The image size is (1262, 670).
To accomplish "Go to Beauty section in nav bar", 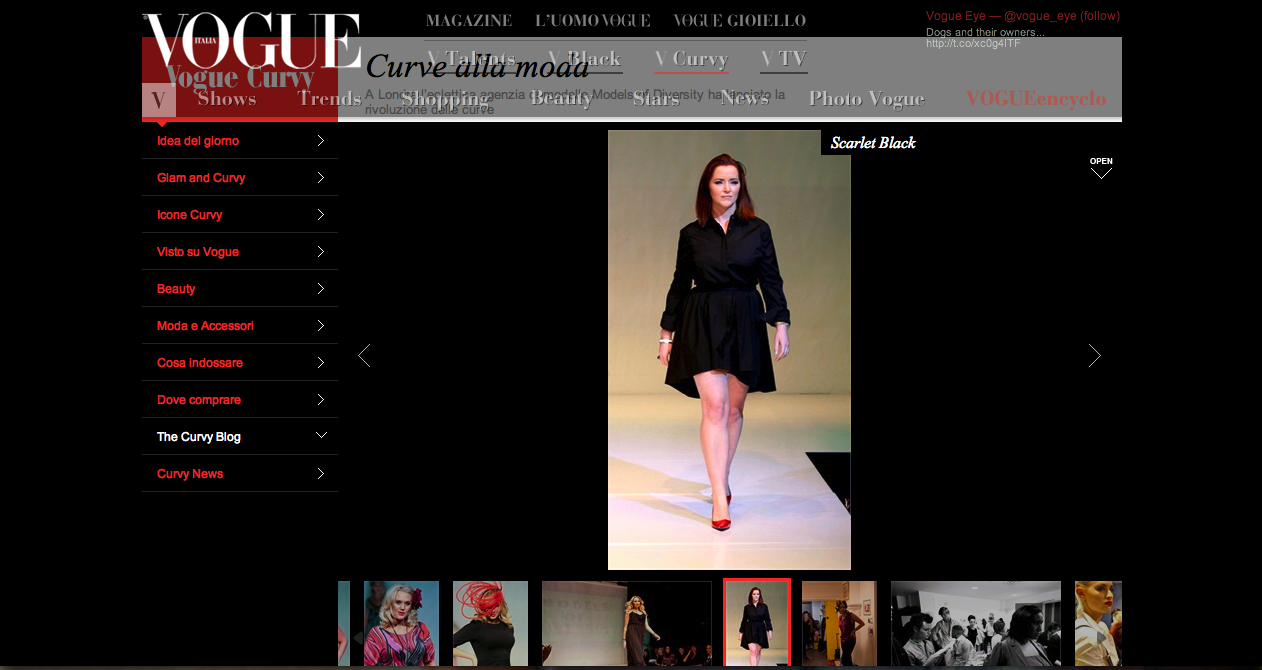I will coord(562,99).
